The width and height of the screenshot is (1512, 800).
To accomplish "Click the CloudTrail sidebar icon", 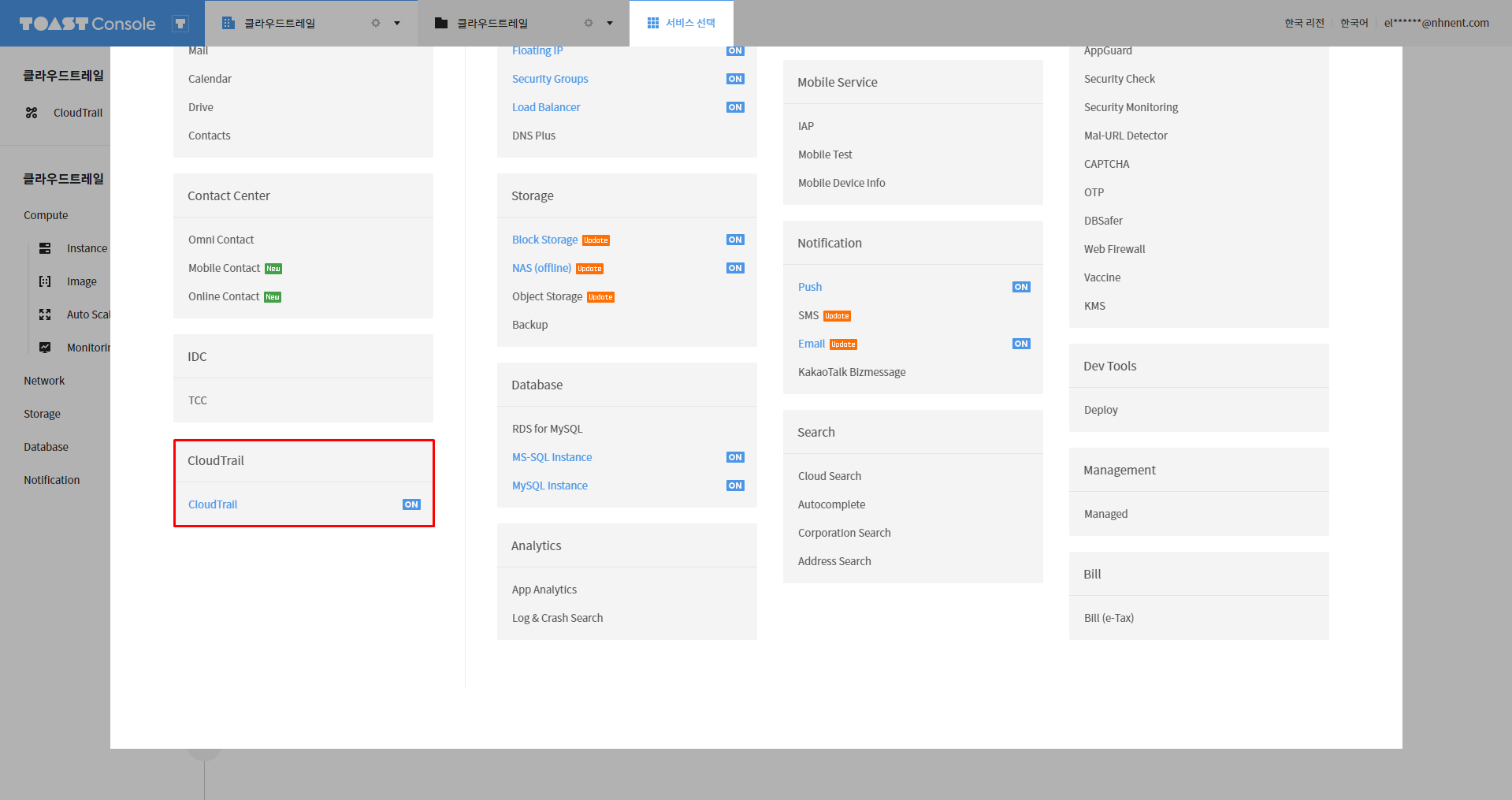I will 32,113.
